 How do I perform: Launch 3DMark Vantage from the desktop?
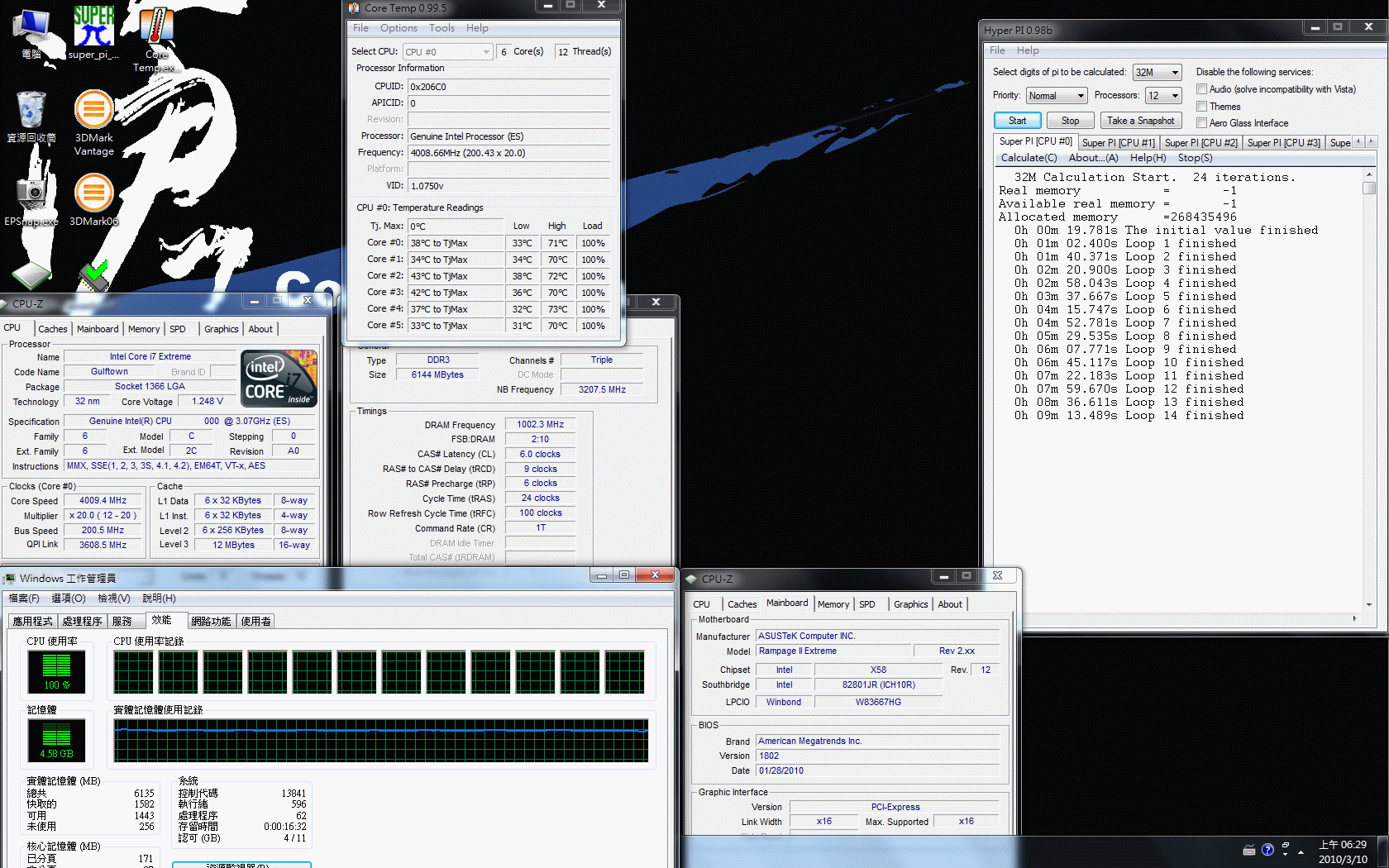click(x=93, y=123)
